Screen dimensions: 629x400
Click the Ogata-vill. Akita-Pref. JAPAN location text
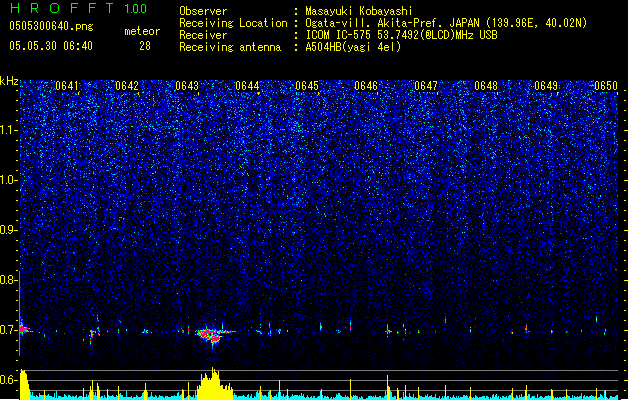(446, 23)
